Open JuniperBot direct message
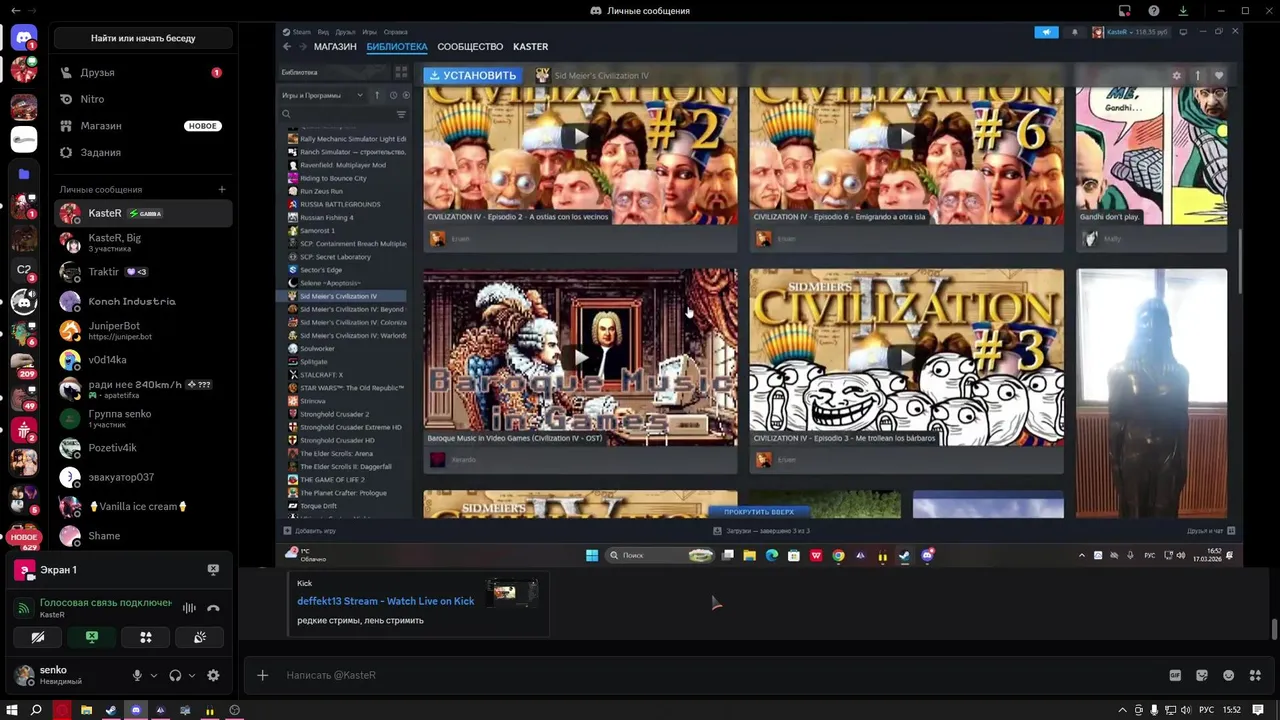Image resolution: width=1280 pixels, height=720 pixels. pos(143,330)
